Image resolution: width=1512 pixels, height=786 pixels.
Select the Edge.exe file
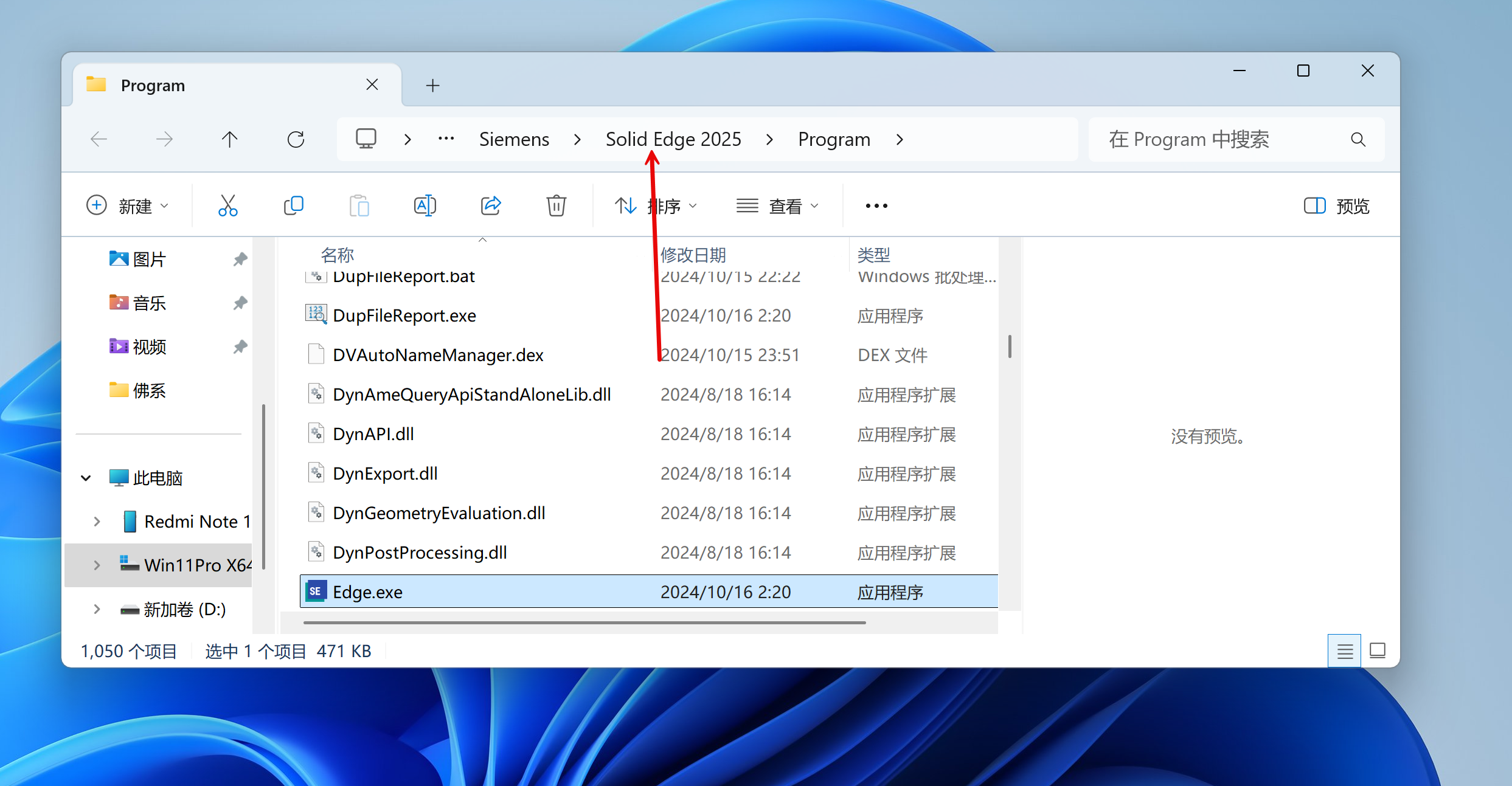[367, 592]
